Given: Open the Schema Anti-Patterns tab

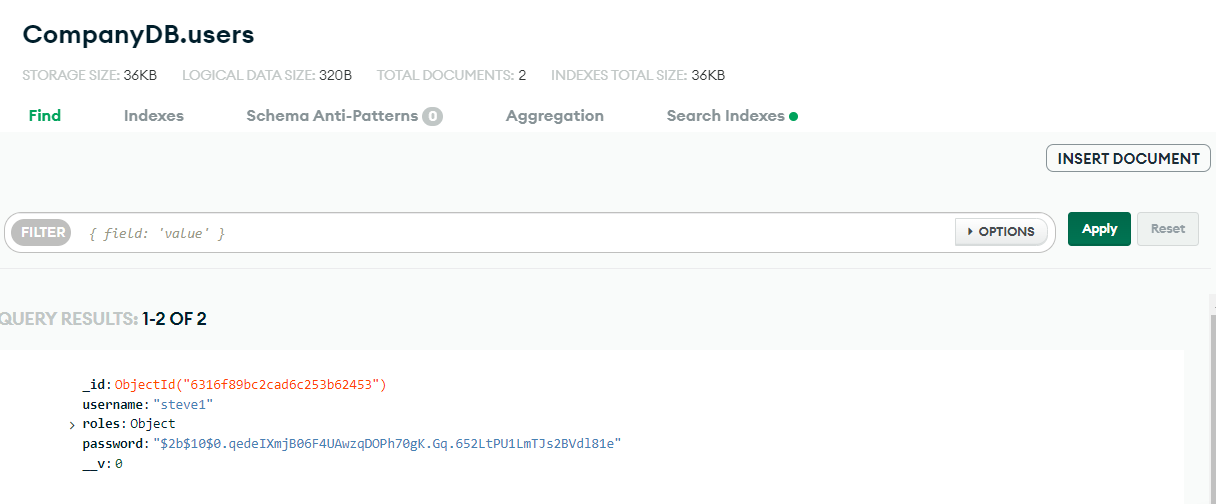Looking at the screenshot, I should 344,116.
